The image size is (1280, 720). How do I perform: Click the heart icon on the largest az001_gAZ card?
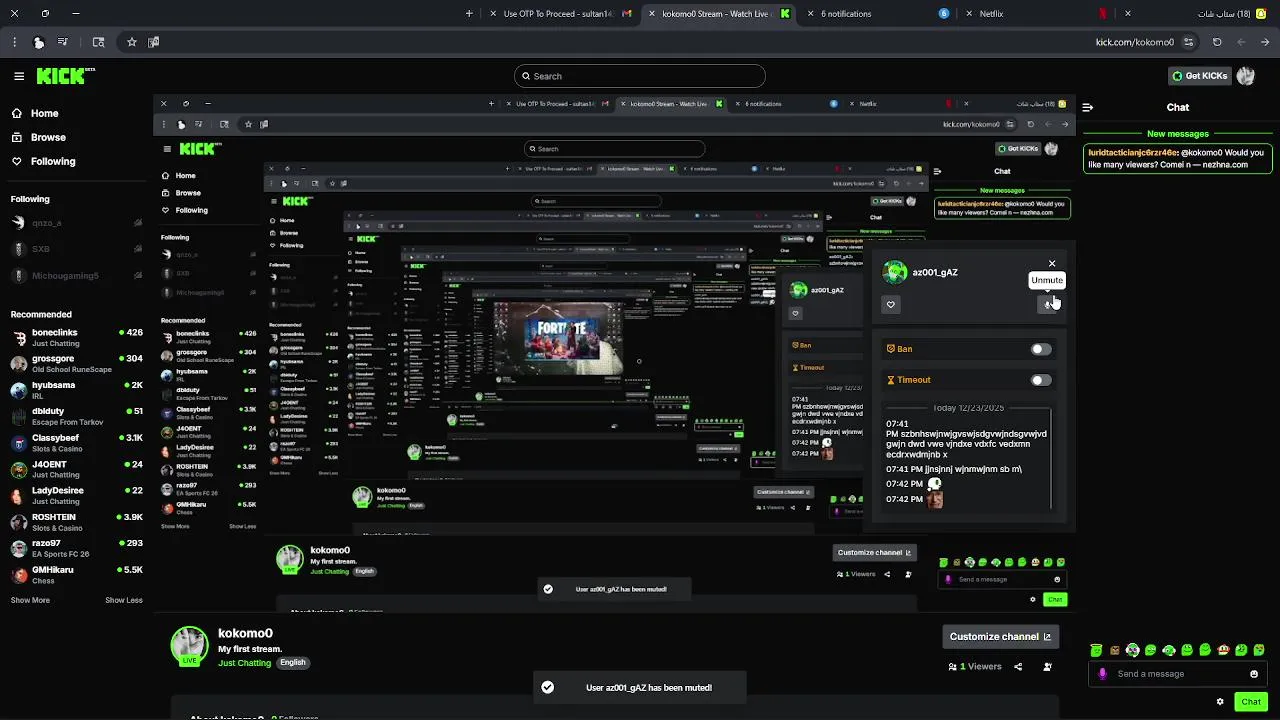click(890, 305)
